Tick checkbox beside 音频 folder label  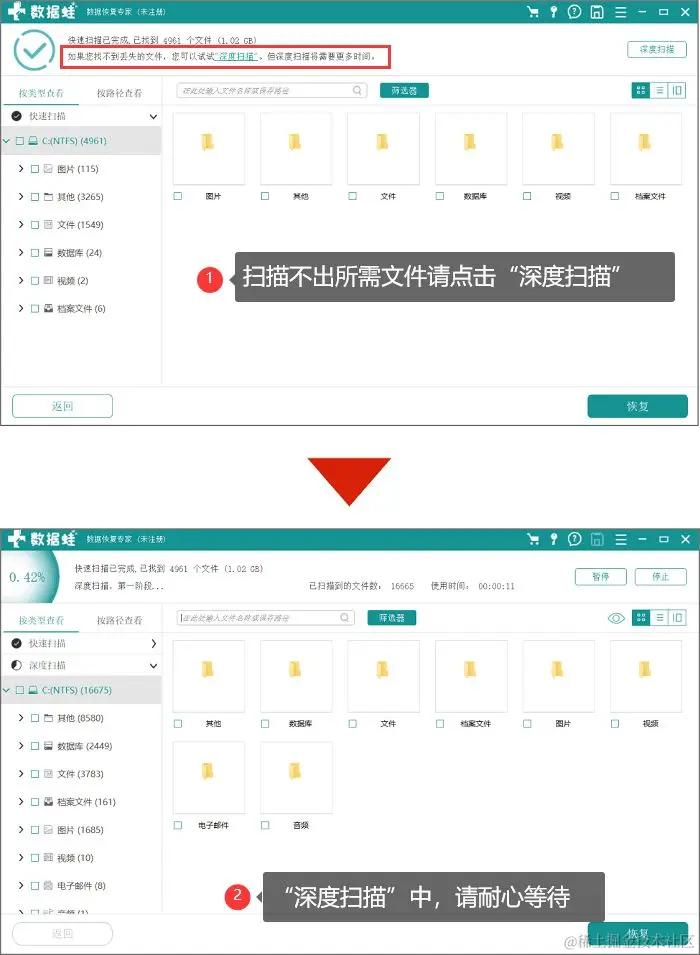265,825
